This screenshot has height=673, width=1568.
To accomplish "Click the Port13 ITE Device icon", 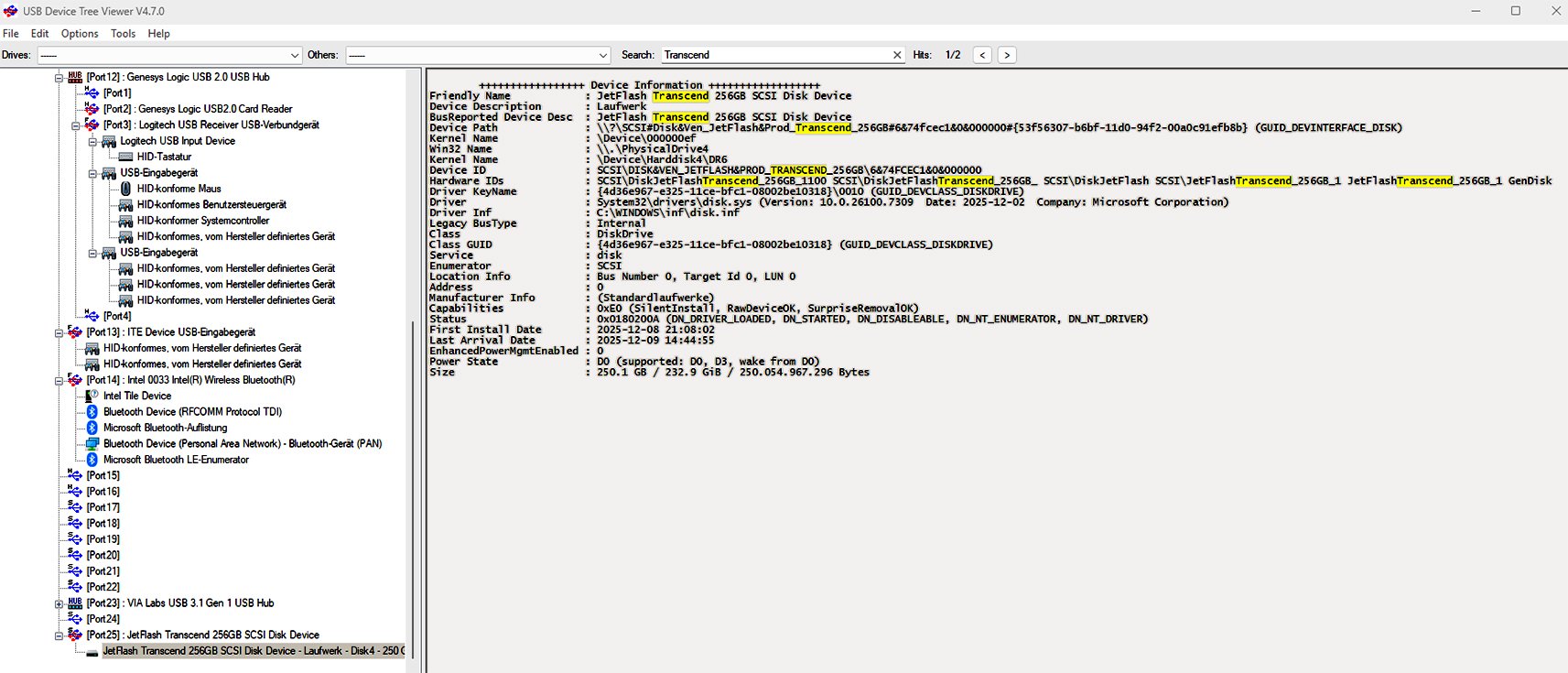I will (x=75, y=332).
